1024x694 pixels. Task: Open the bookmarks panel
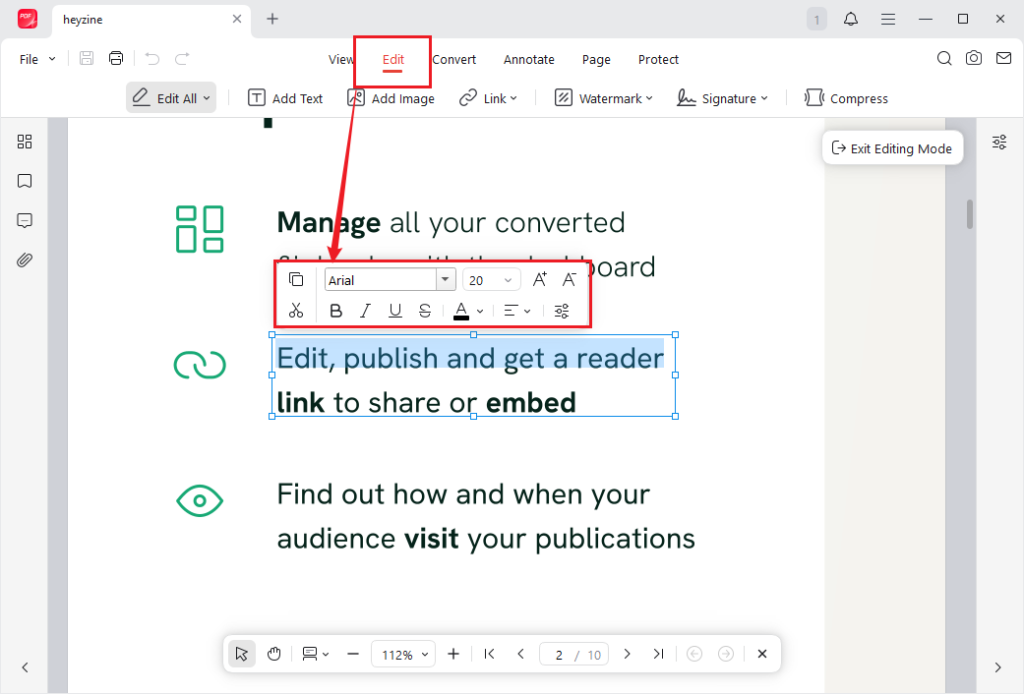click(25, 181)
